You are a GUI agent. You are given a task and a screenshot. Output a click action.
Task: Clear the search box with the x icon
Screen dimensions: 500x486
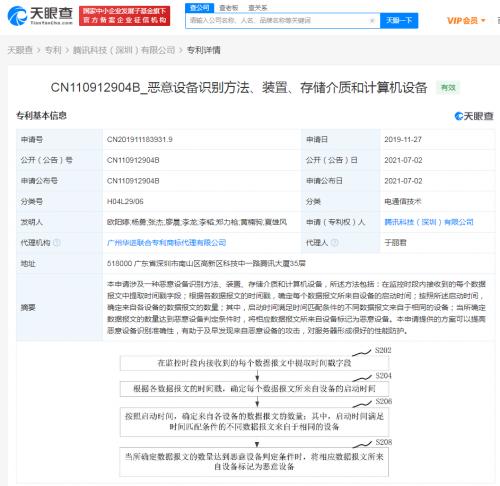[372, 21]
